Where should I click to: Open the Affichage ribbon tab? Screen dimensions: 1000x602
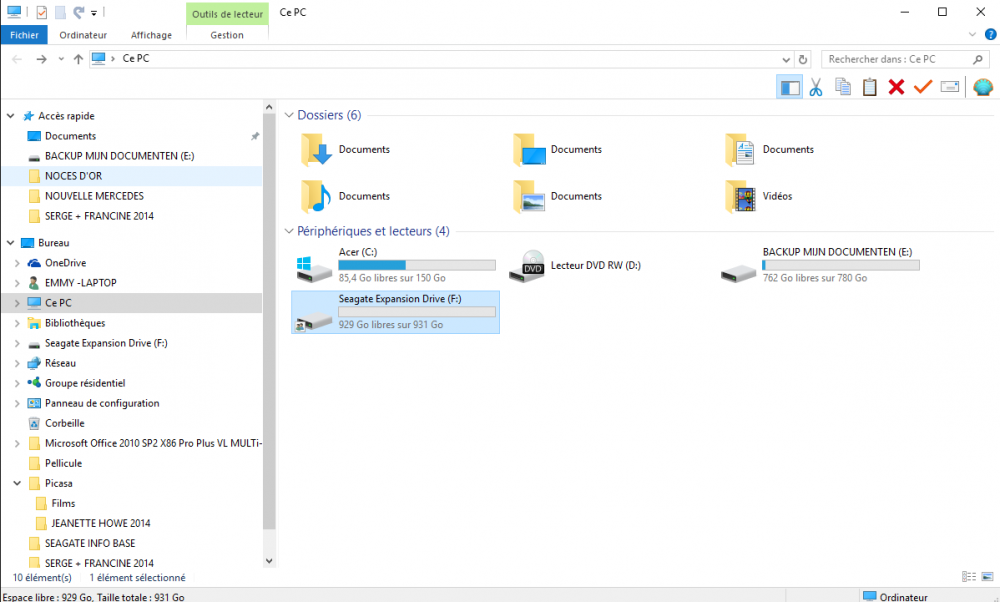[151, 35]
